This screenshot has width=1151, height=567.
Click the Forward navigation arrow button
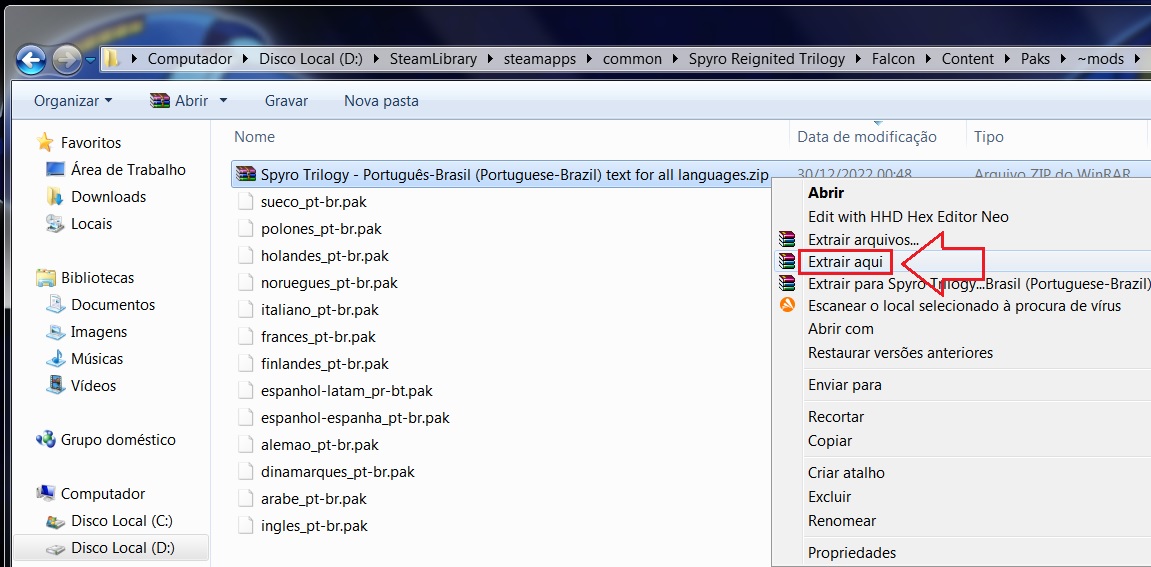coord(68,59)
